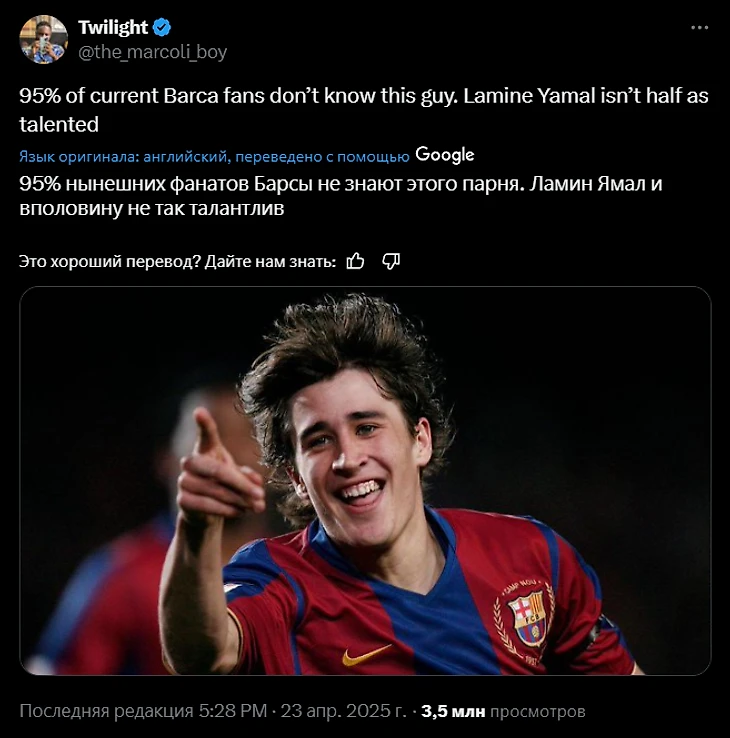Click the Nike swoosh on the jersey
Viewport: 730px width, 738px height.
tap(366, 655)
